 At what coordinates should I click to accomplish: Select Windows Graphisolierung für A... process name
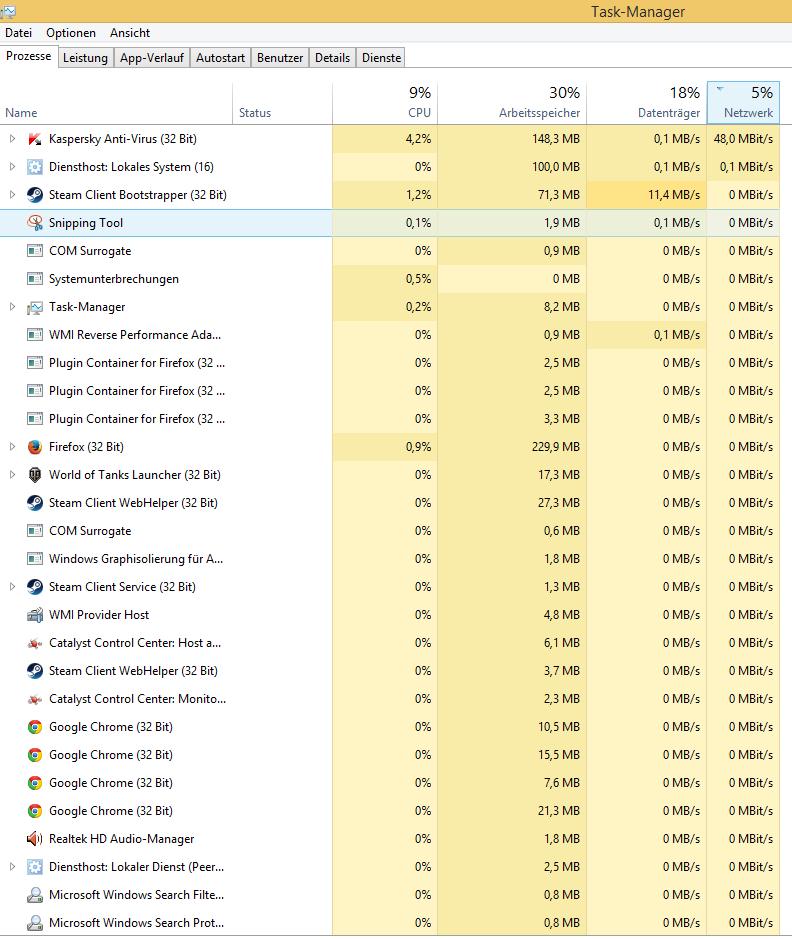136,559
